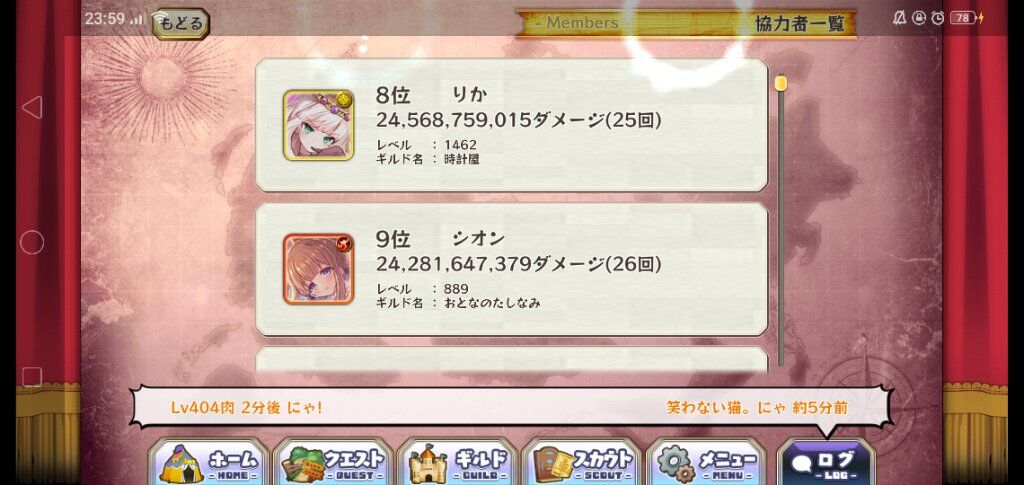Tap the 笑わない猫 log message
Viewport: 1024px width, 485px height.
[757, 408]
